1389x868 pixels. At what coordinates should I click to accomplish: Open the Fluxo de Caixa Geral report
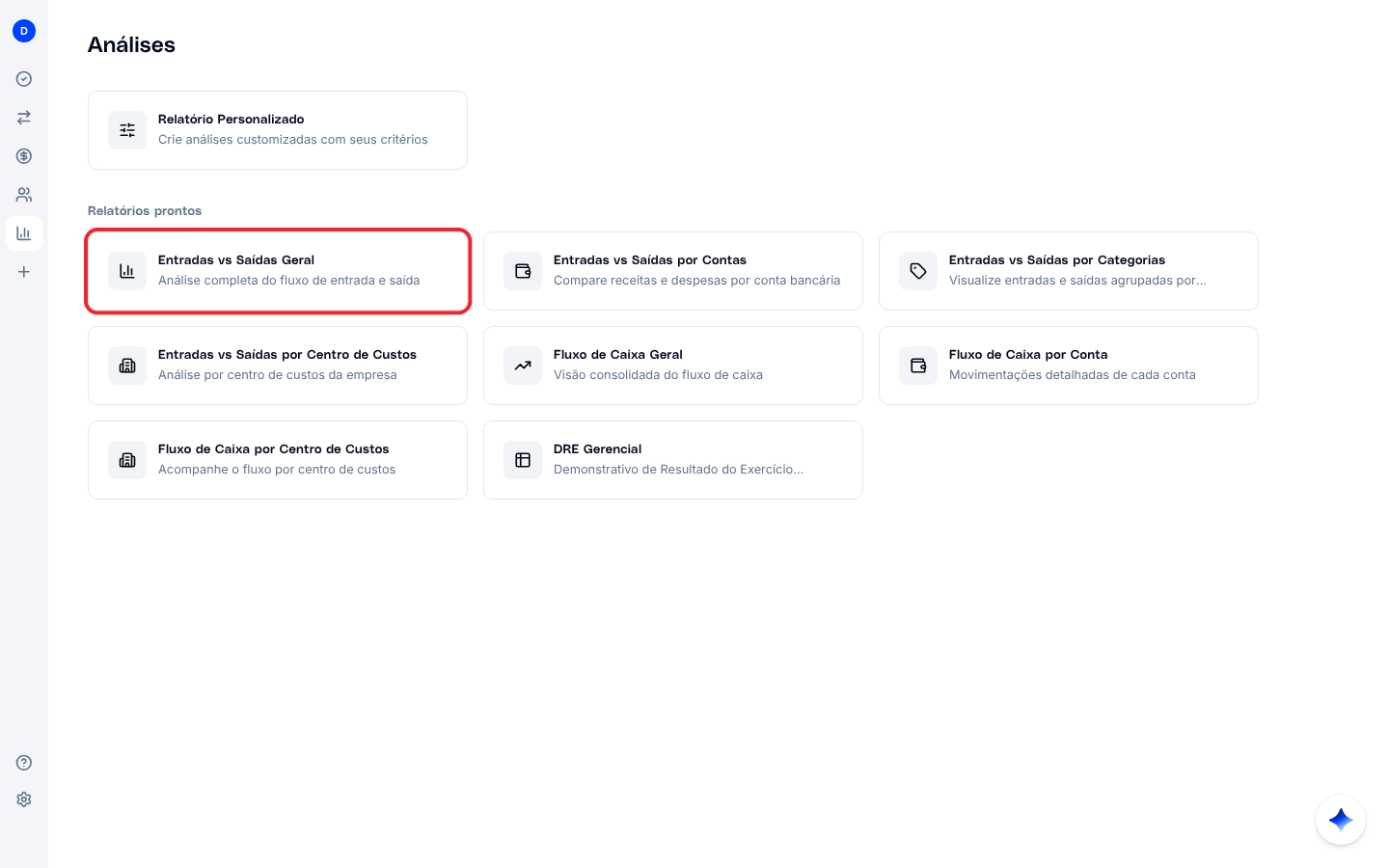673,366
